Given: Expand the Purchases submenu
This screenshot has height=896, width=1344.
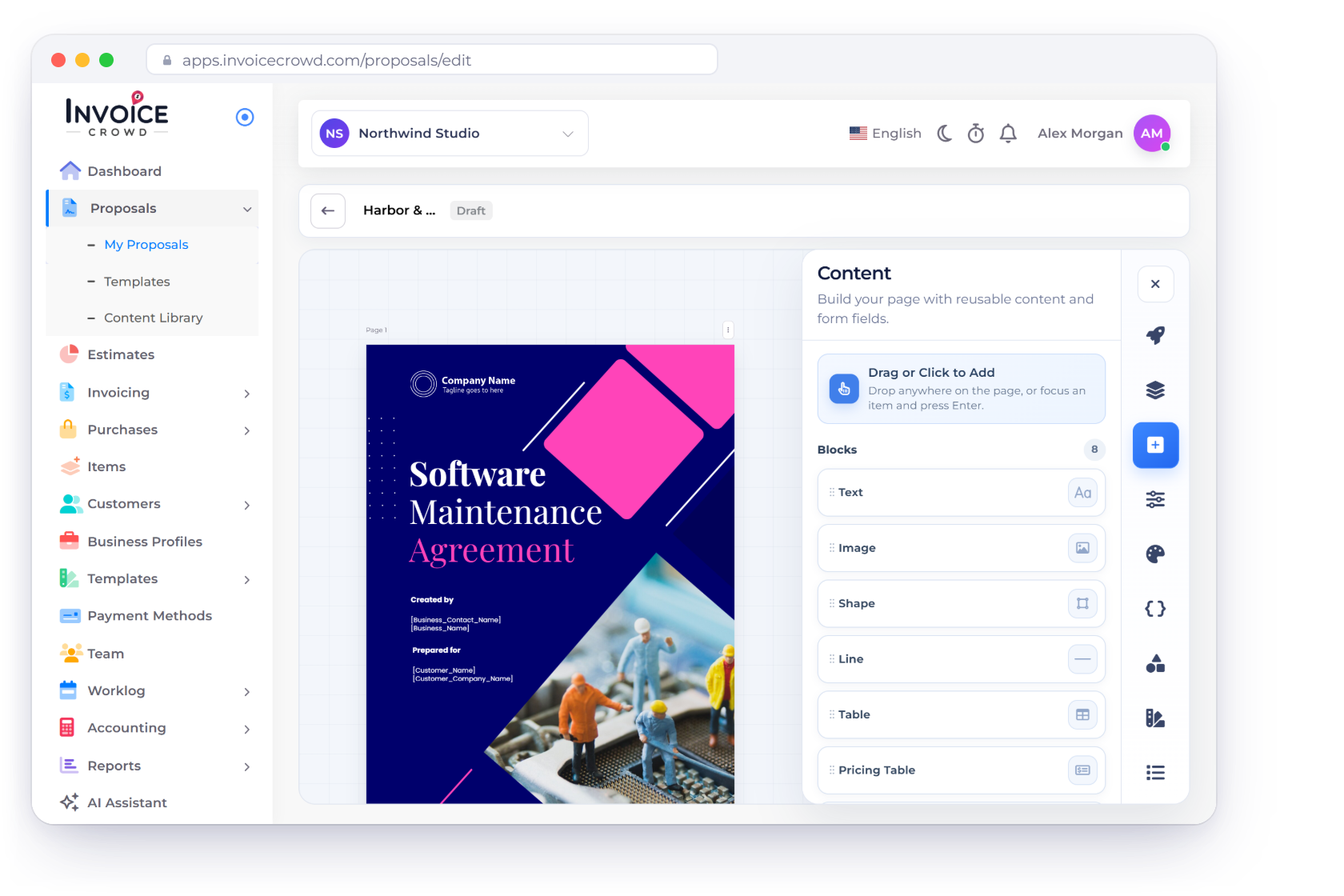Looking at the screenshot, I should pos(247,430).
